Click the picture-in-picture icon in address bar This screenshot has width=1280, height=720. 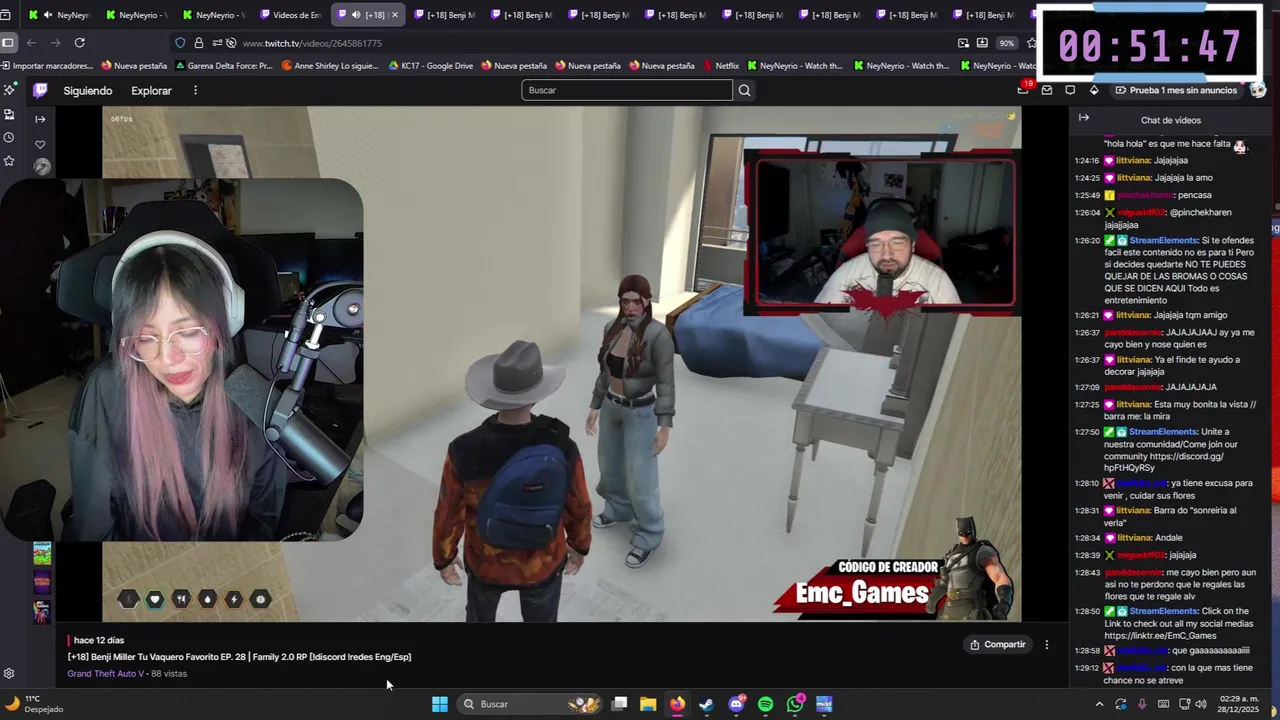963,43
